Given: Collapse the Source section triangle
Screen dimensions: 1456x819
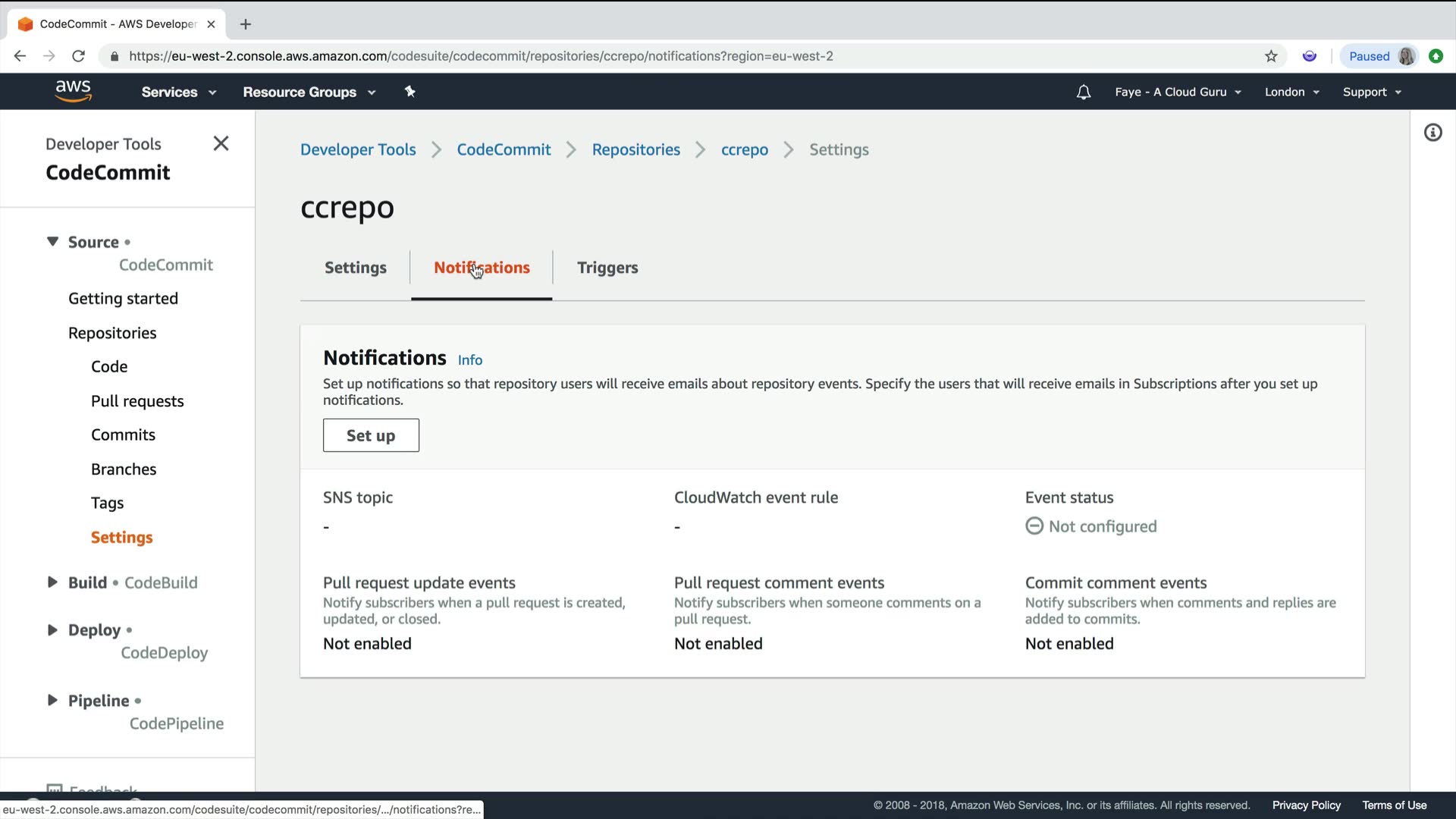Looking at the screenshot, I should (52, 241).
